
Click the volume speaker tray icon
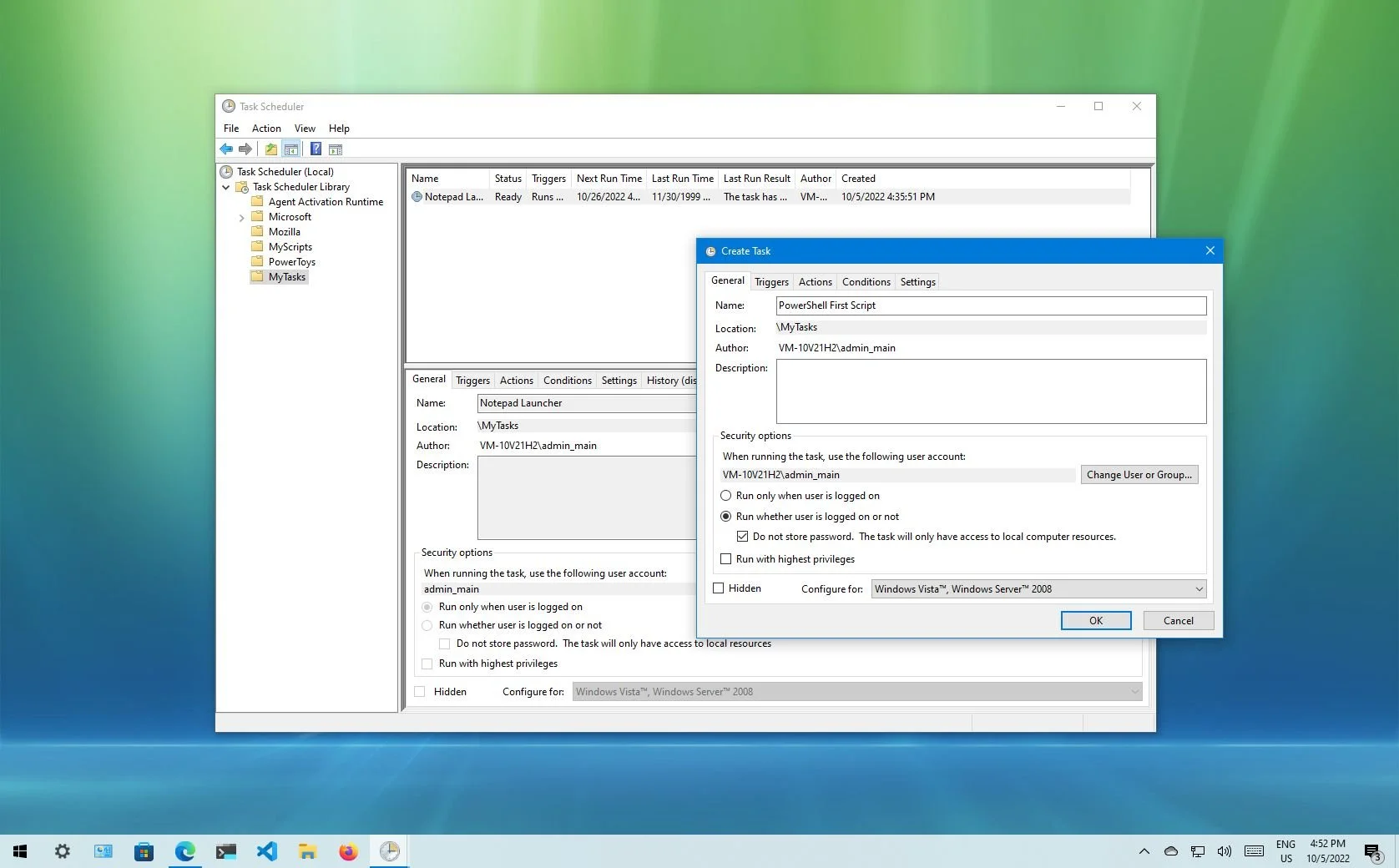pyautogui.click(x=1224, y=851)
